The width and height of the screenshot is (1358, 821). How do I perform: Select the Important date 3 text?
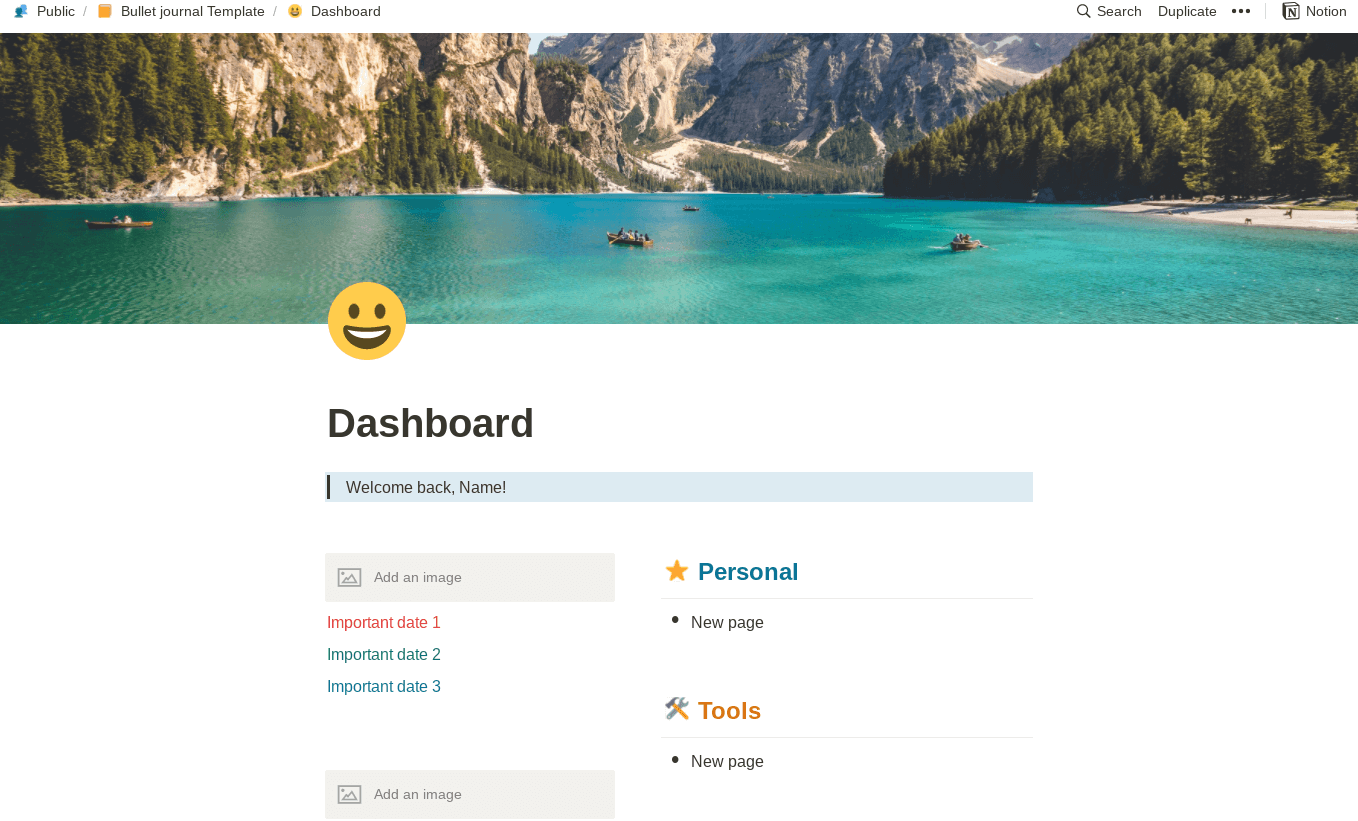coord(384,686)
